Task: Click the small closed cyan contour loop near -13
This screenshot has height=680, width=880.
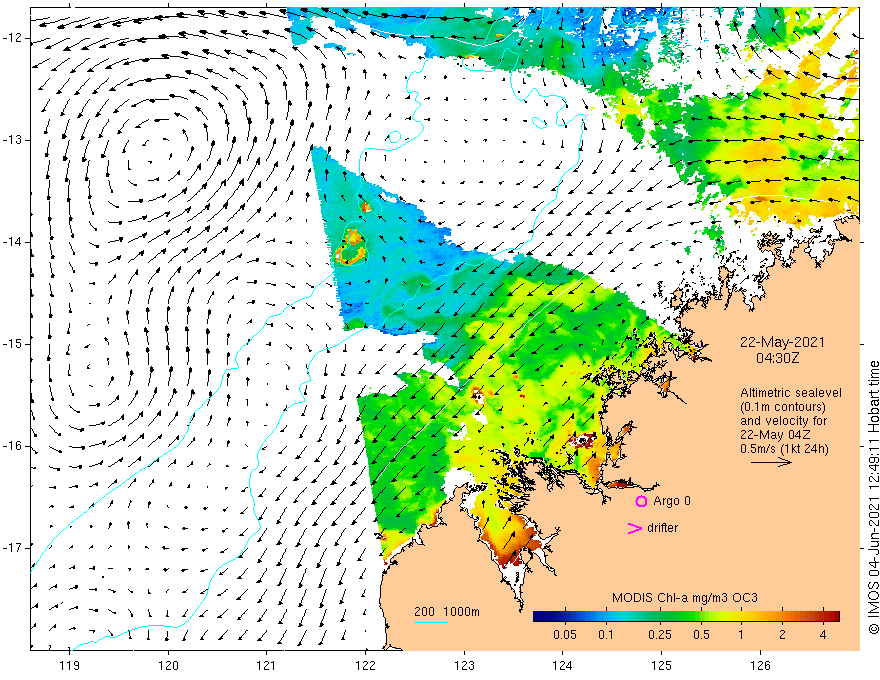Action: point(395,137)
